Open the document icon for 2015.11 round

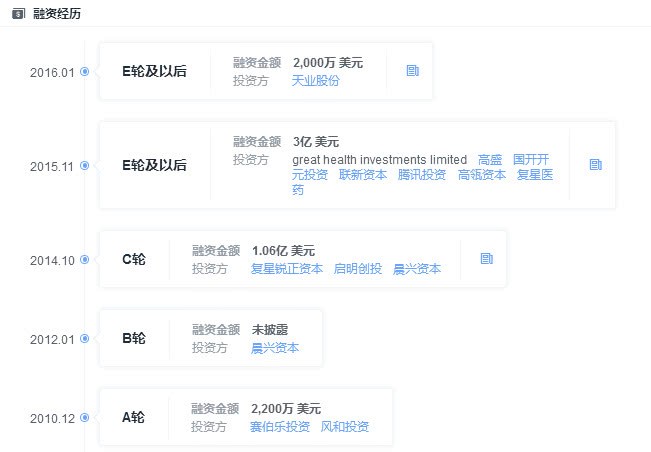[596, 164]
